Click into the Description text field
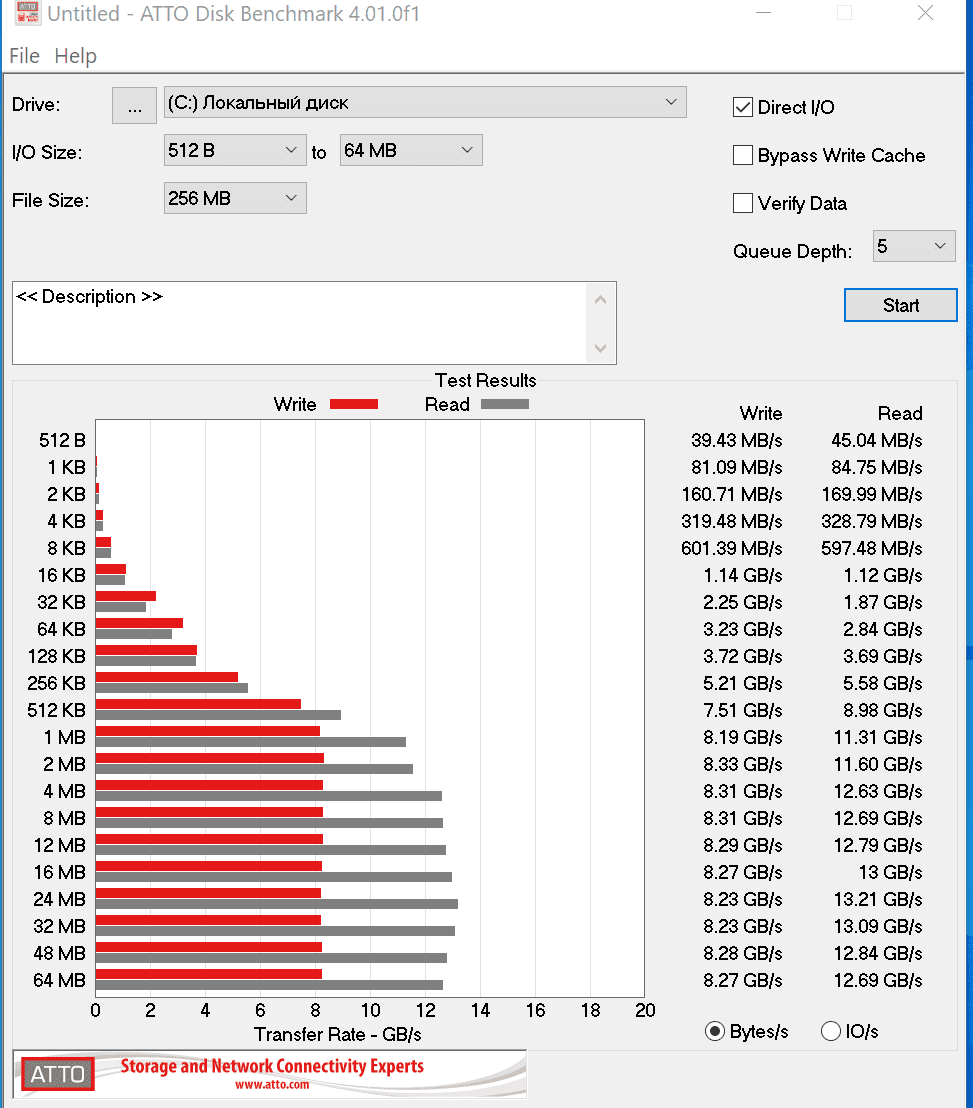This screenshot has width=973, height=1108. (x=300, y=323)
